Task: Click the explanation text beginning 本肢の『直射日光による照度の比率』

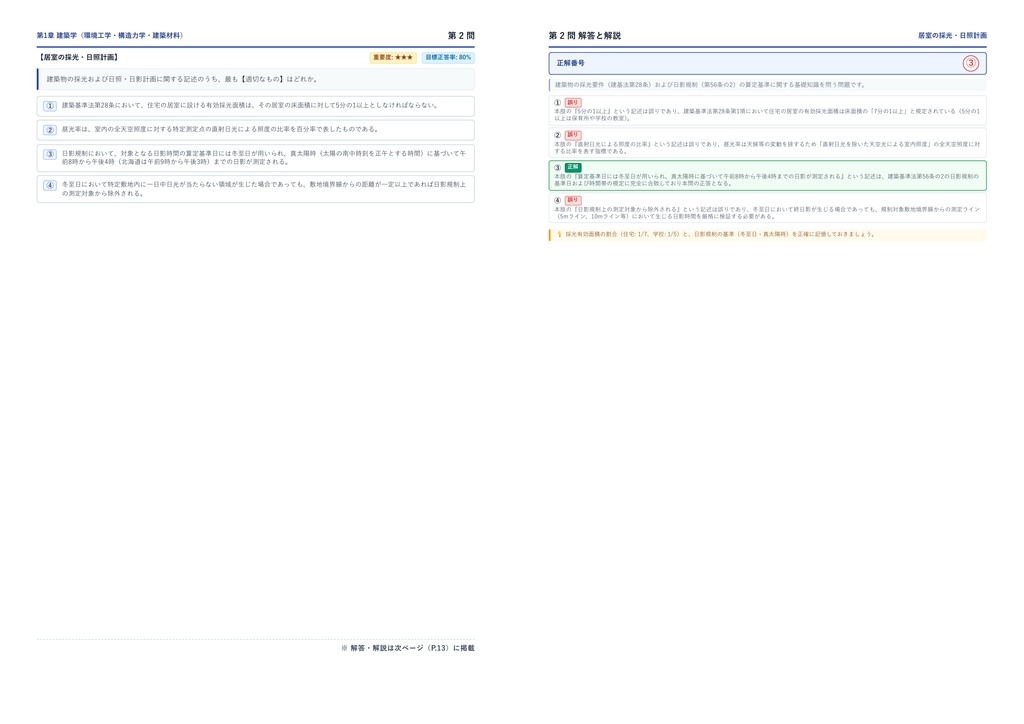Action: tap(767, 148)
